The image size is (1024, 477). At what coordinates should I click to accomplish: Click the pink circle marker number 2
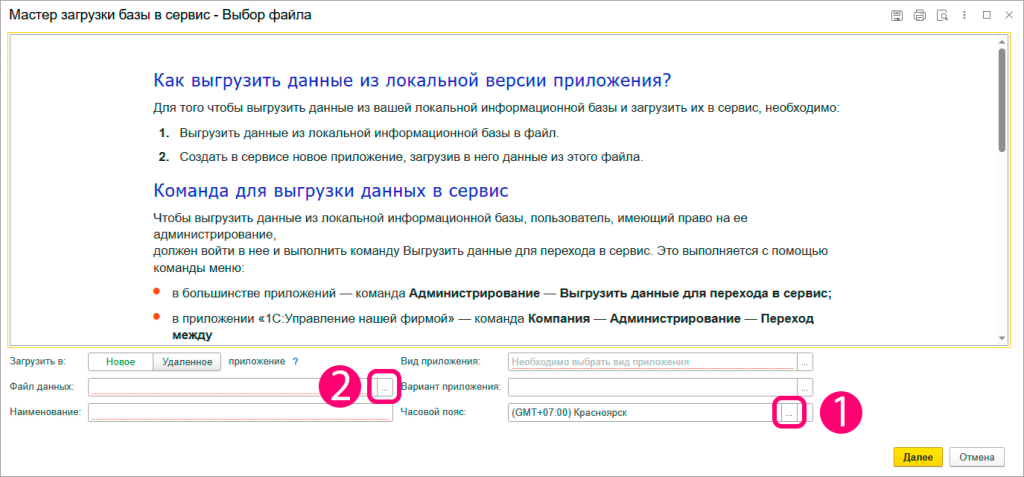tap(340, 387)
